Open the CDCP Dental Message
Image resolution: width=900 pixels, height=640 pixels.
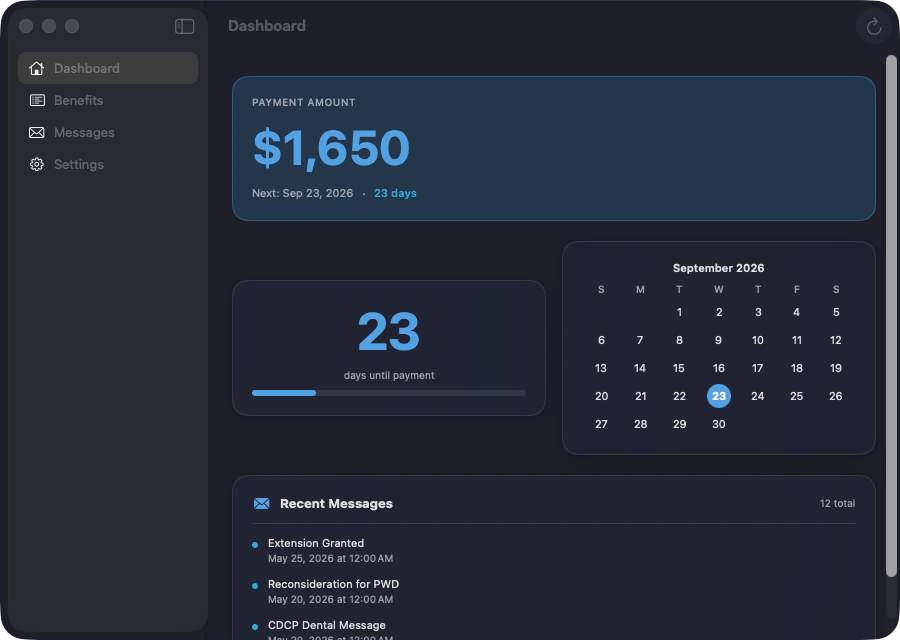click(554, 629)
